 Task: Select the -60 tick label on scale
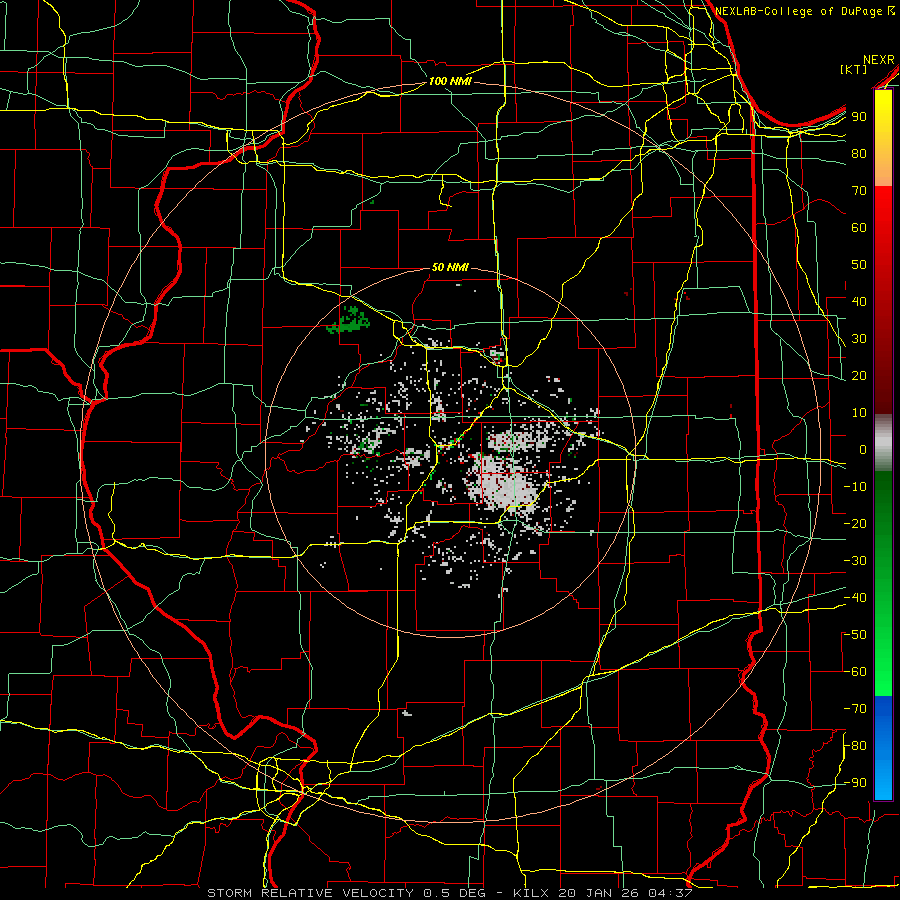click(855, 672)
